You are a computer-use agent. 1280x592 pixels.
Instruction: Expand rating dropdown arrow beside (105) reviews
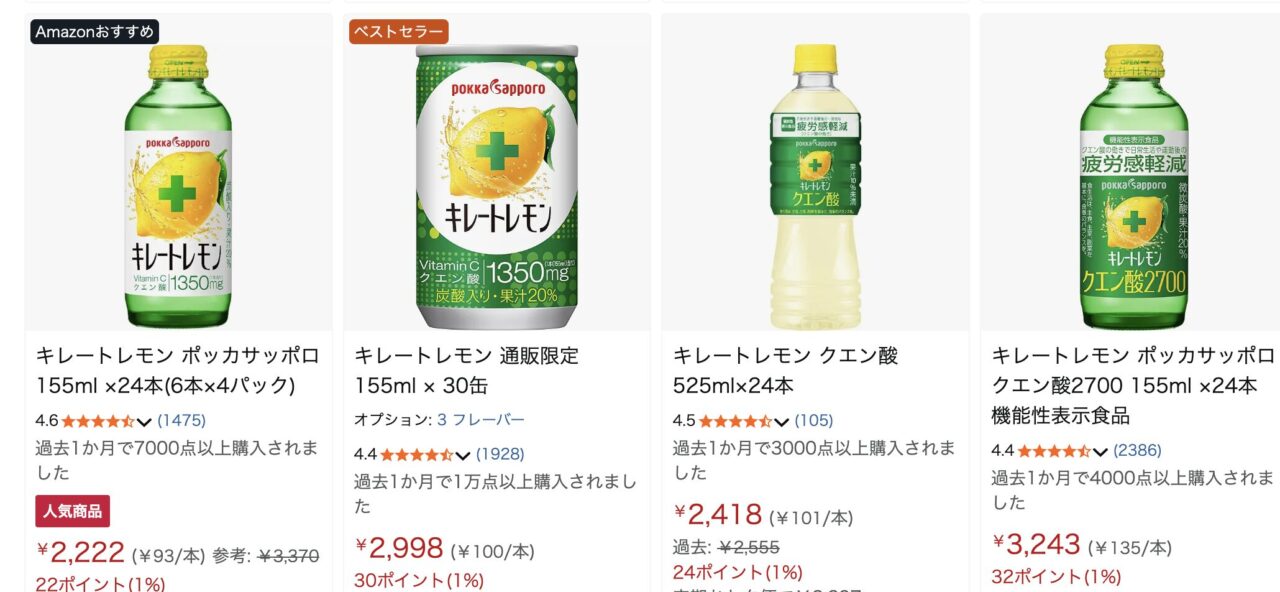(781, 422)
